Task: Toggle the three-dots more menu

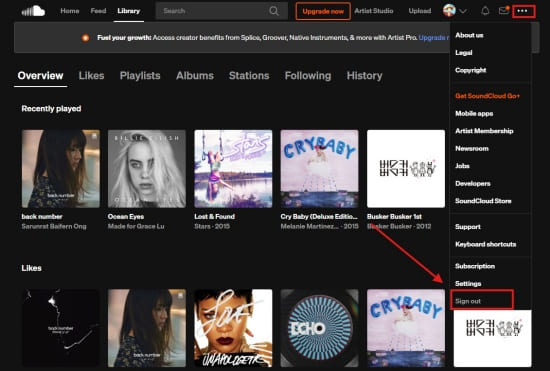Action: click(523, 11)
